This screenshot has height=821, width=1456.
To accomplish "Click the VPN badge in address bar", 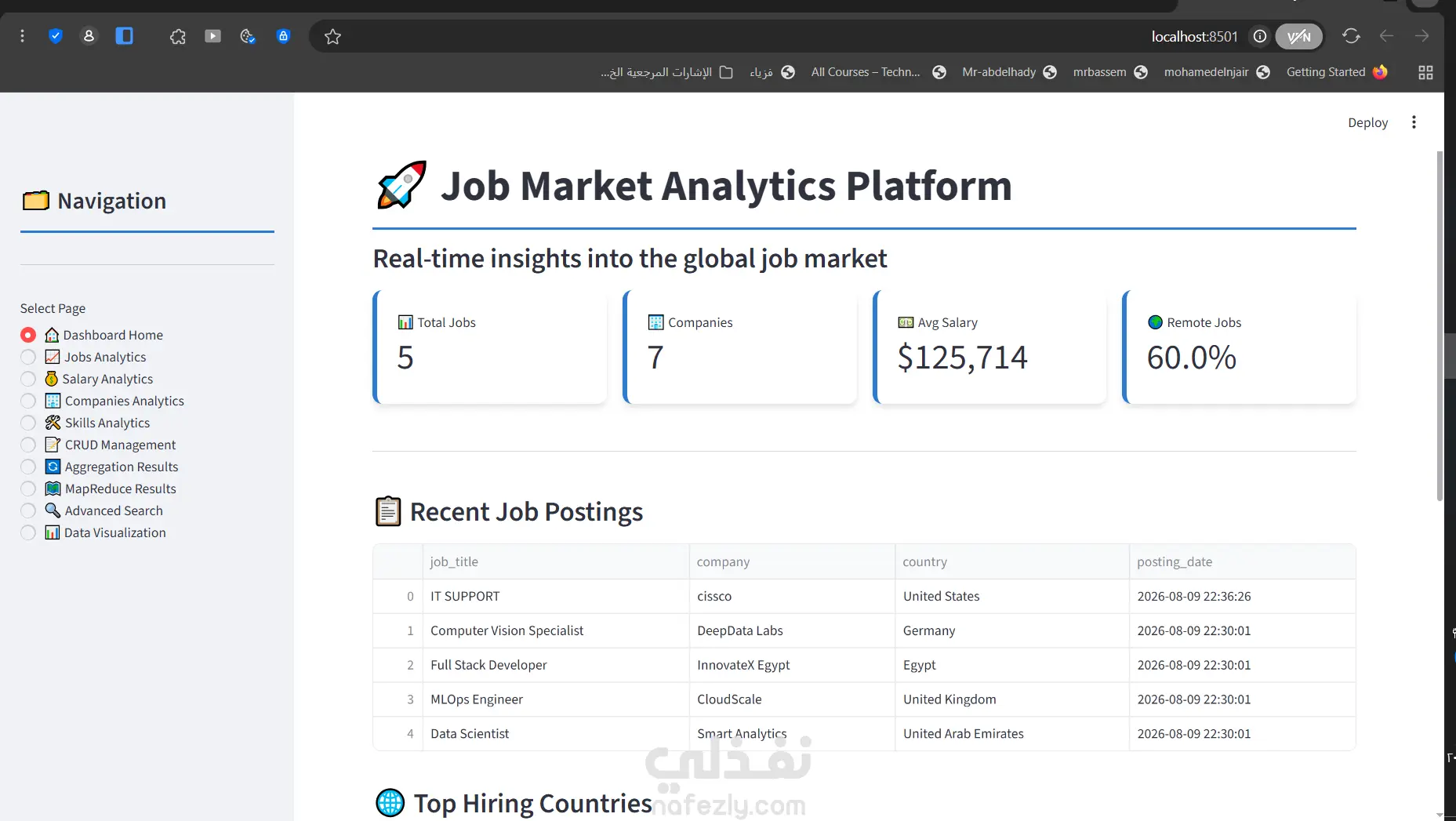I will (x=1298, y=36).
